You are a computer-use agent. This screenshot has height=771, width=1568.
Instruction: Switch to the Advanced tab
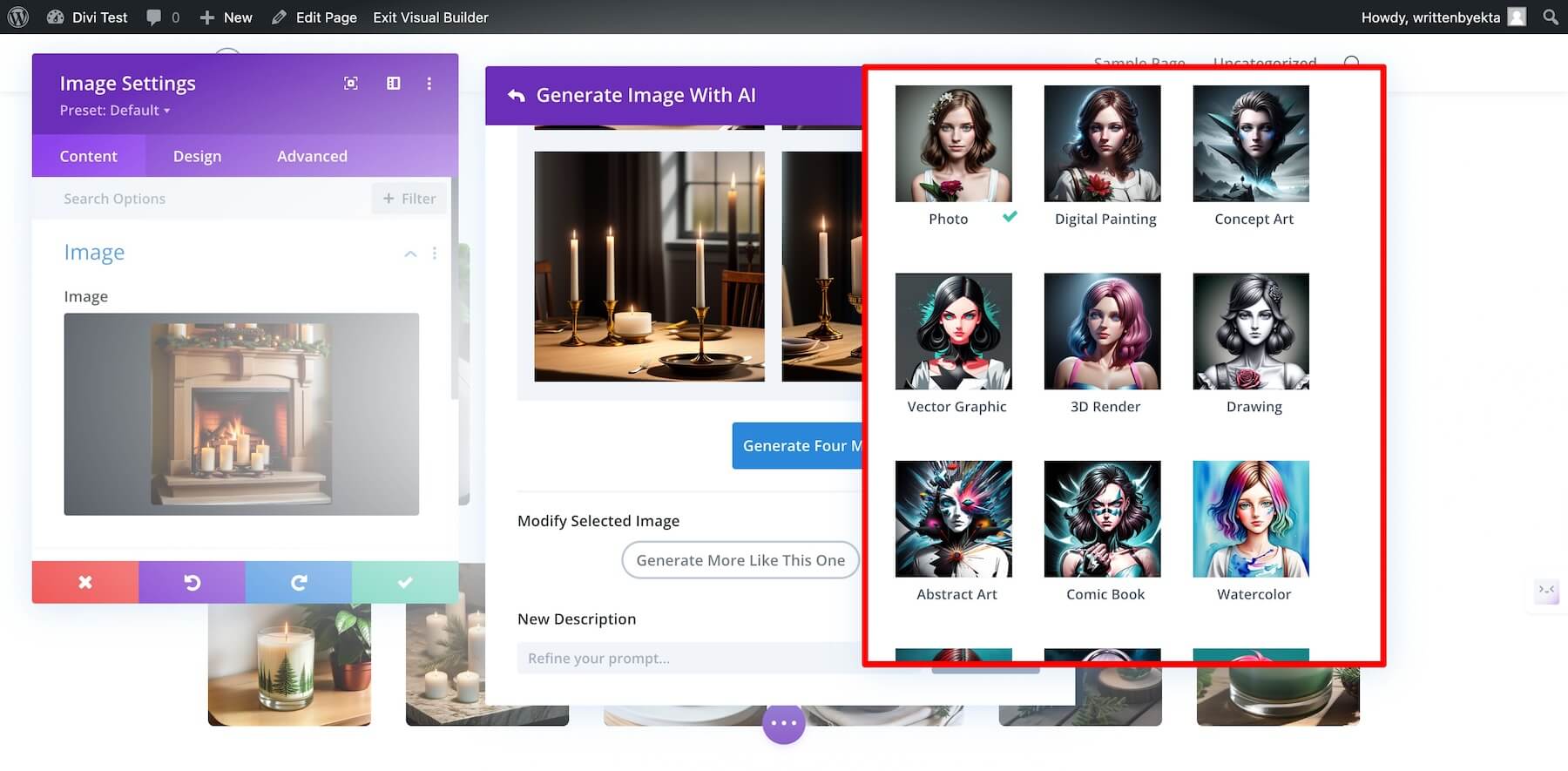click(312, 156)
